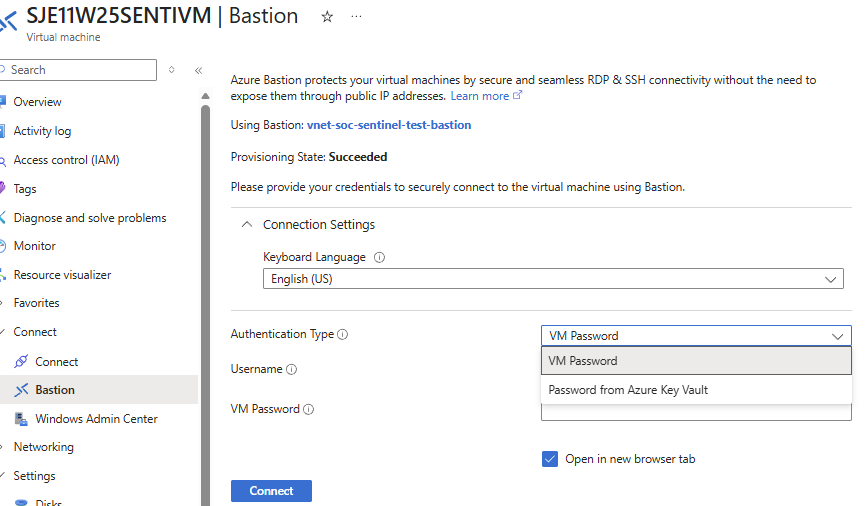Collapse the Connect group in sidebar

(x=3, y=332)
